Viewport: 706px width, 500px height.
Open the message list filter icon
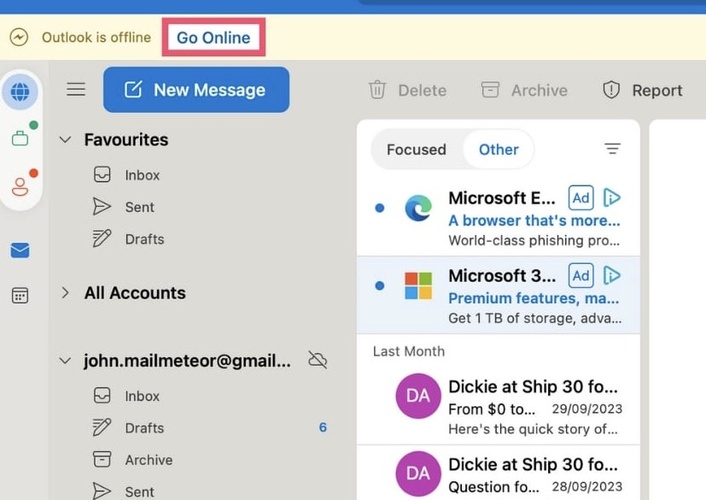(x=612, y=149)
